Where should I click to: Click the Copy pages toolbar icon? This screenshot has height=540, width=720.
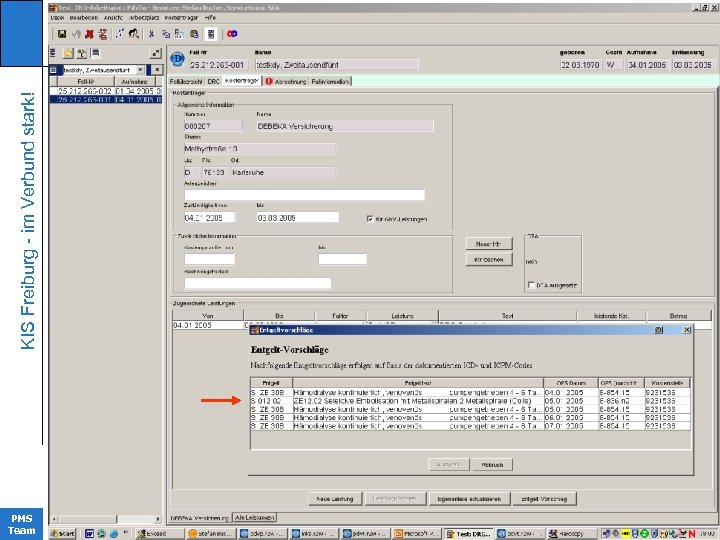(166, 34)
